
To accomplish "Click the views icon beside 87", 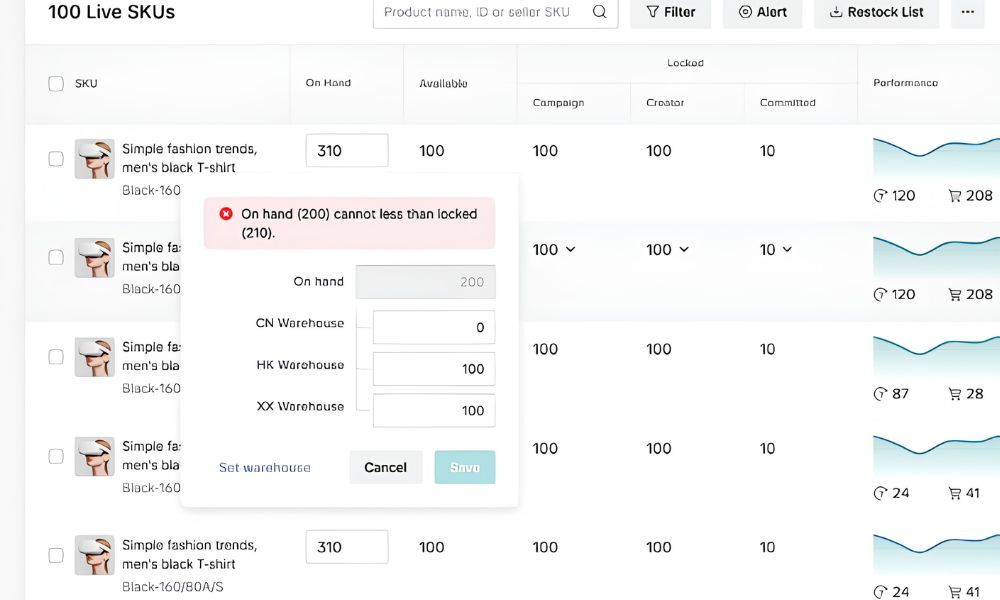I will [880, 394].
